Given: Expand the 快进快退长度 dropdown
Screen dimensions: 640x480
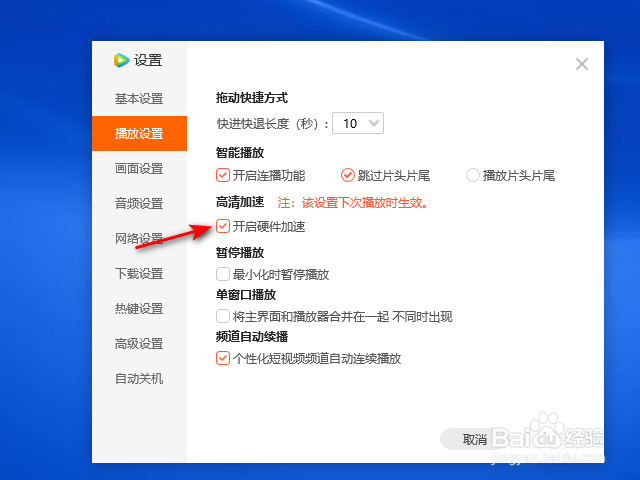Looking at the screenshot, I should (x=358, y=123).
